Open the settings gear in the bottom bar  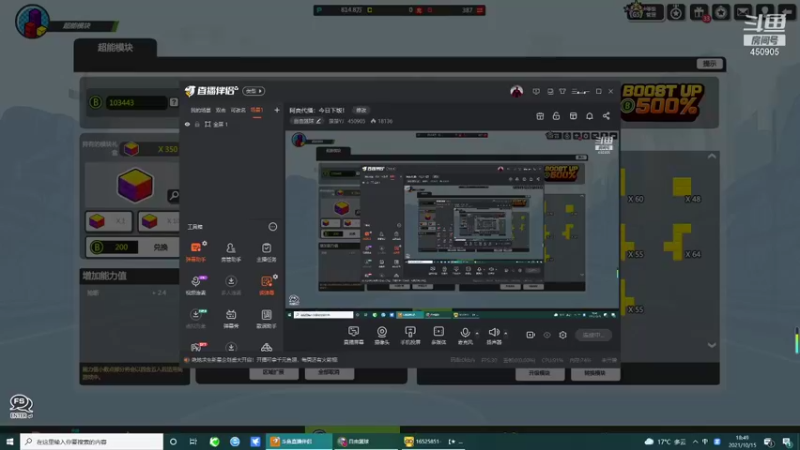coord(563,335)
